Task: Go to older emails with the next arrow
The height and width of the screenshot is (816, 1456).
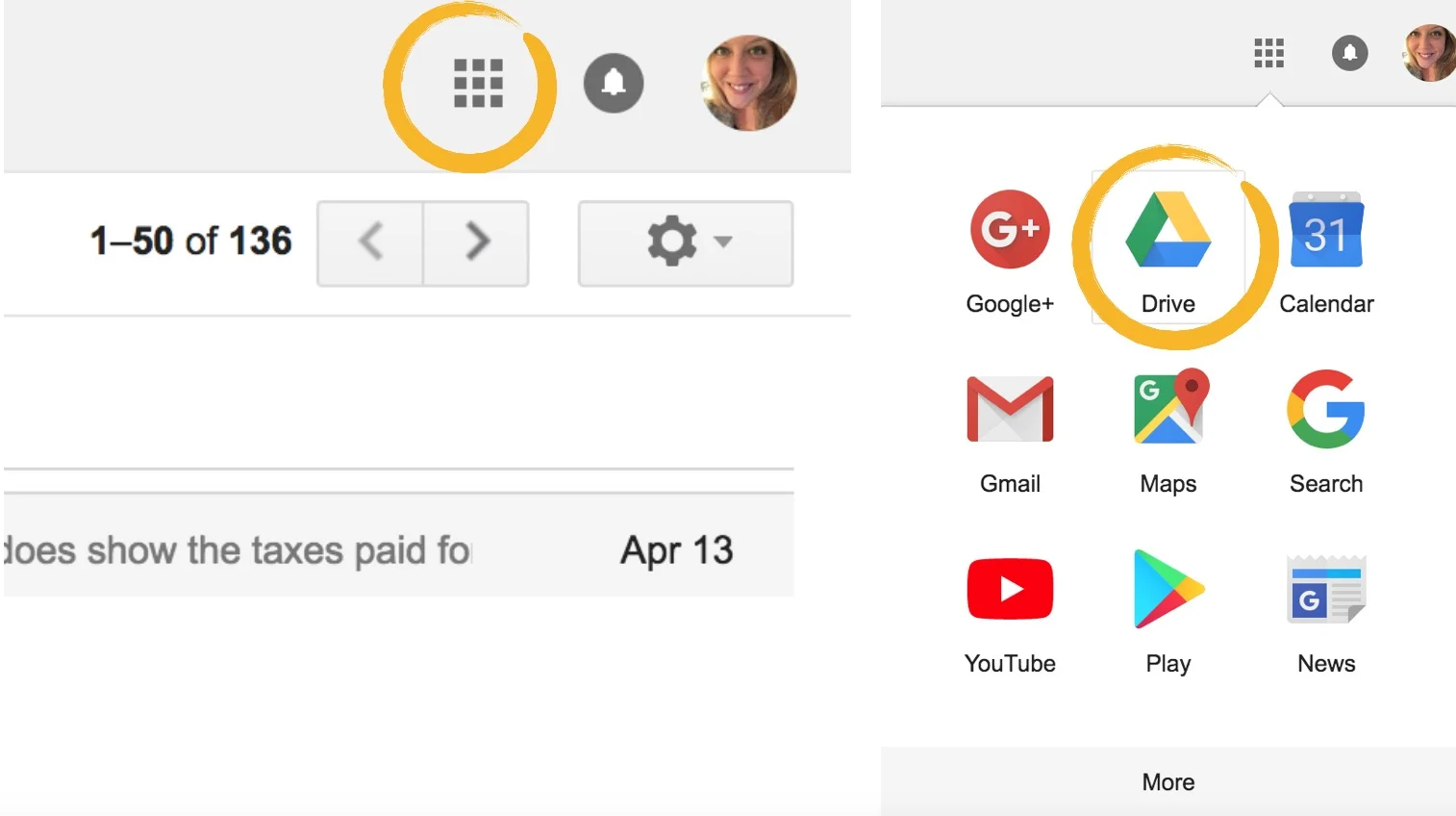Action: point(477,242)
